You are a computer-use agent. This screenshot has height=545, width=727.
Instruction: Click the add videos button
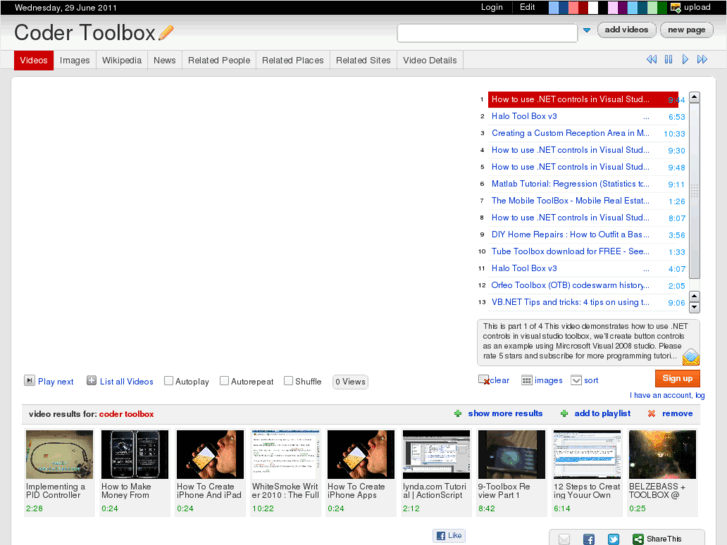click(x=626, y=30)
